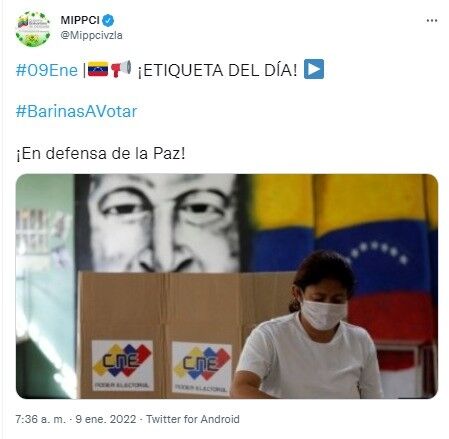Open the #09Ene hashtag
449x439 pixels.
tap(47, 70)
